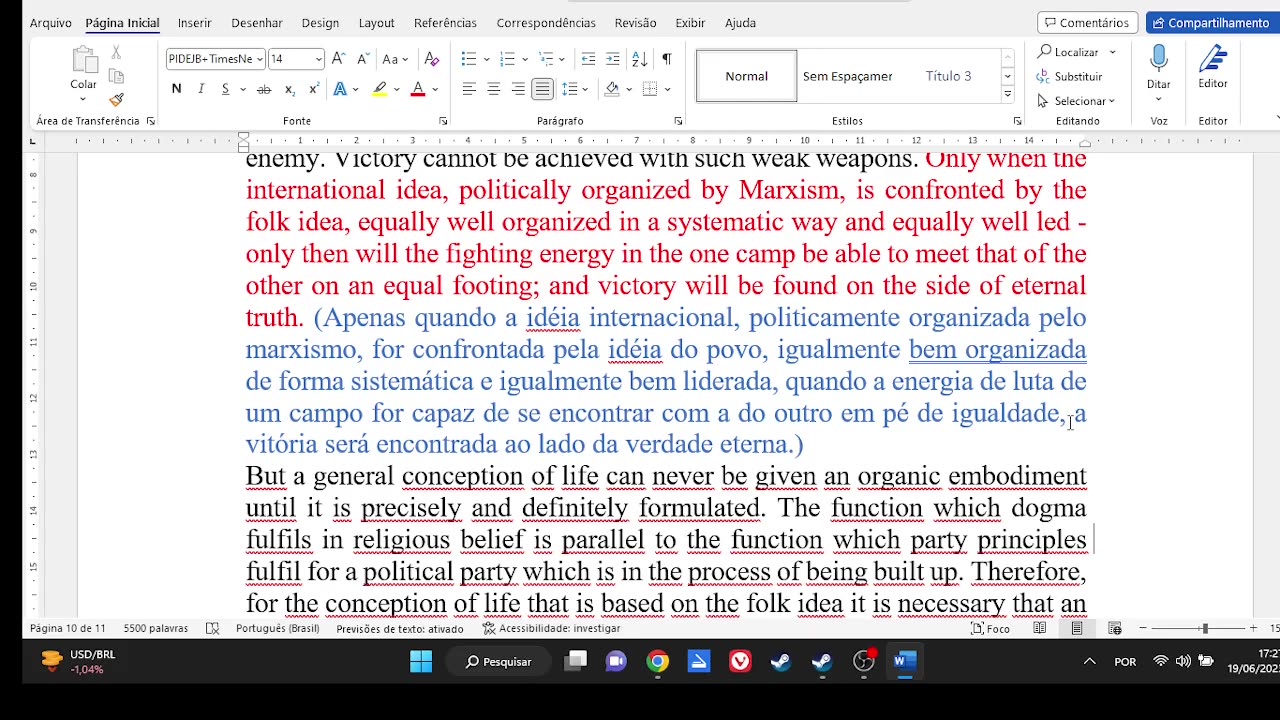Open the font color dropdown arrow

coord(435,89)
